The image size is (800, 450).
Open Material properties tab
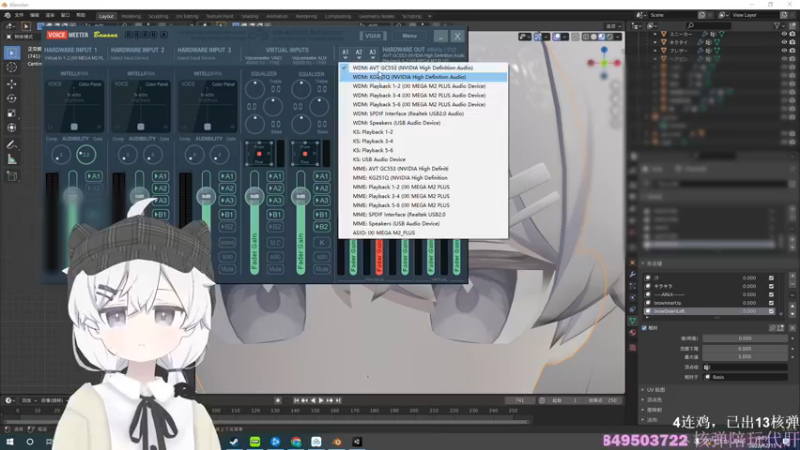point(633,333)
